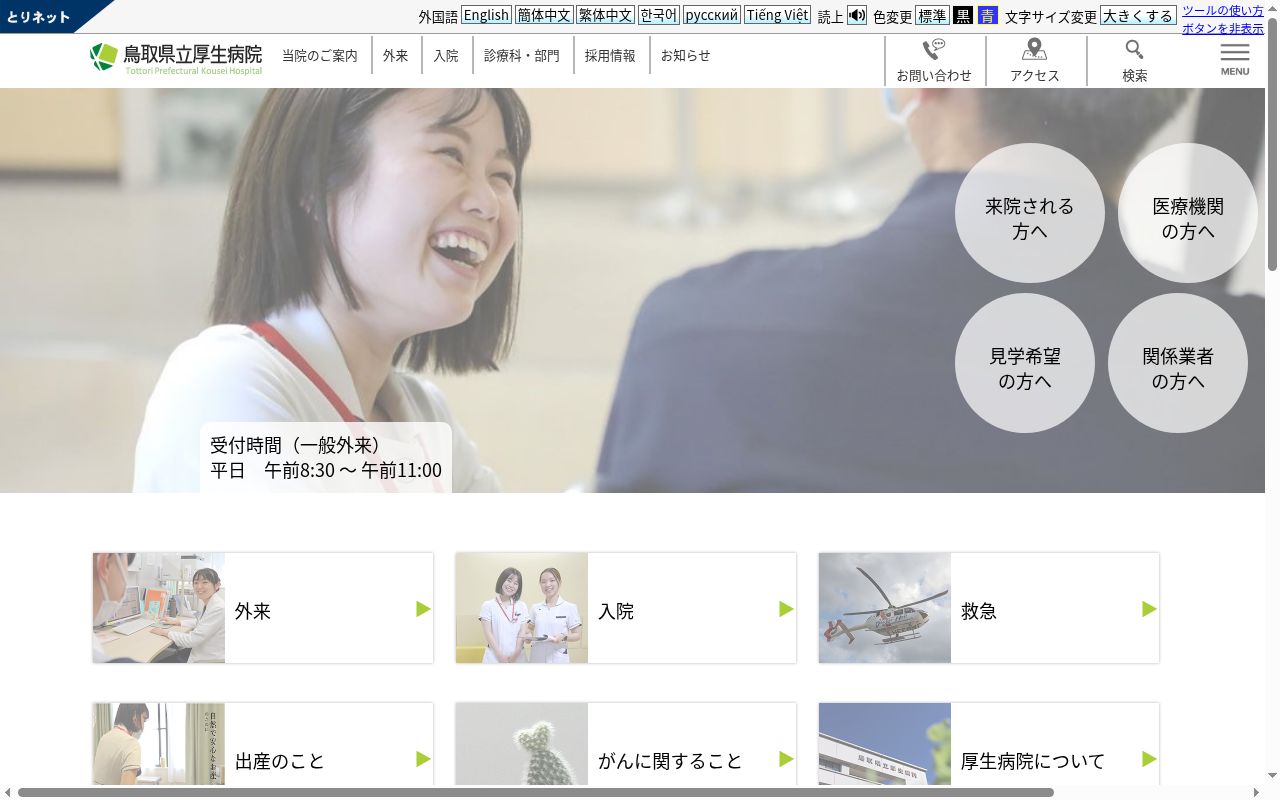Open 診療科・部門 menu
Screen dimensions: 1280x800
522,56
